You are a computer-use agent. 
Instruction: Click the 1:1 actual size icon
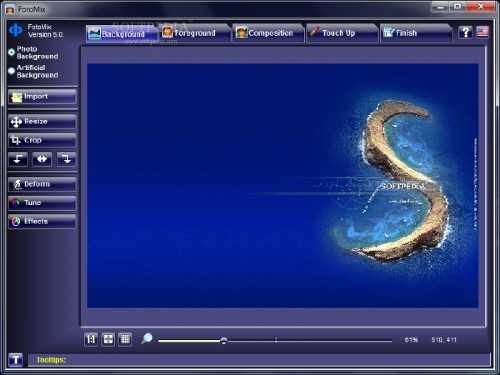pos(91,339)
